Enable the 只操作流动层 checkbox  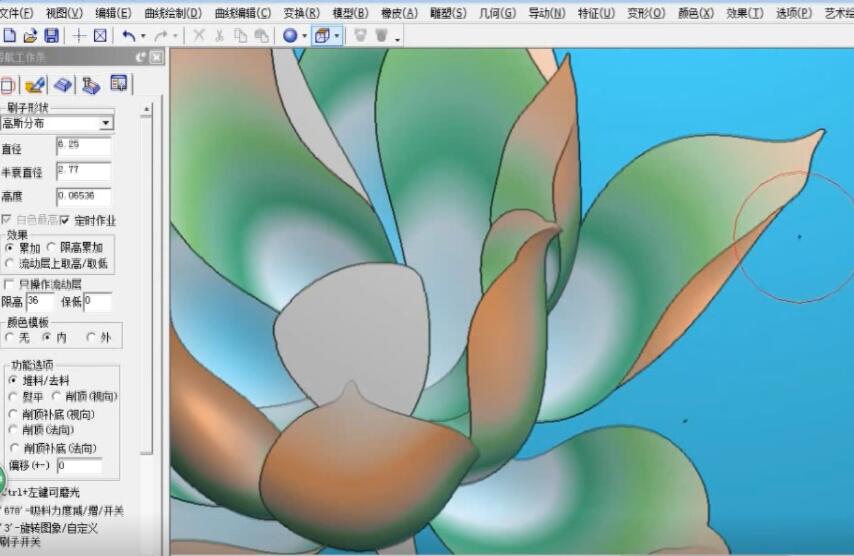click(x=10, y=284)
